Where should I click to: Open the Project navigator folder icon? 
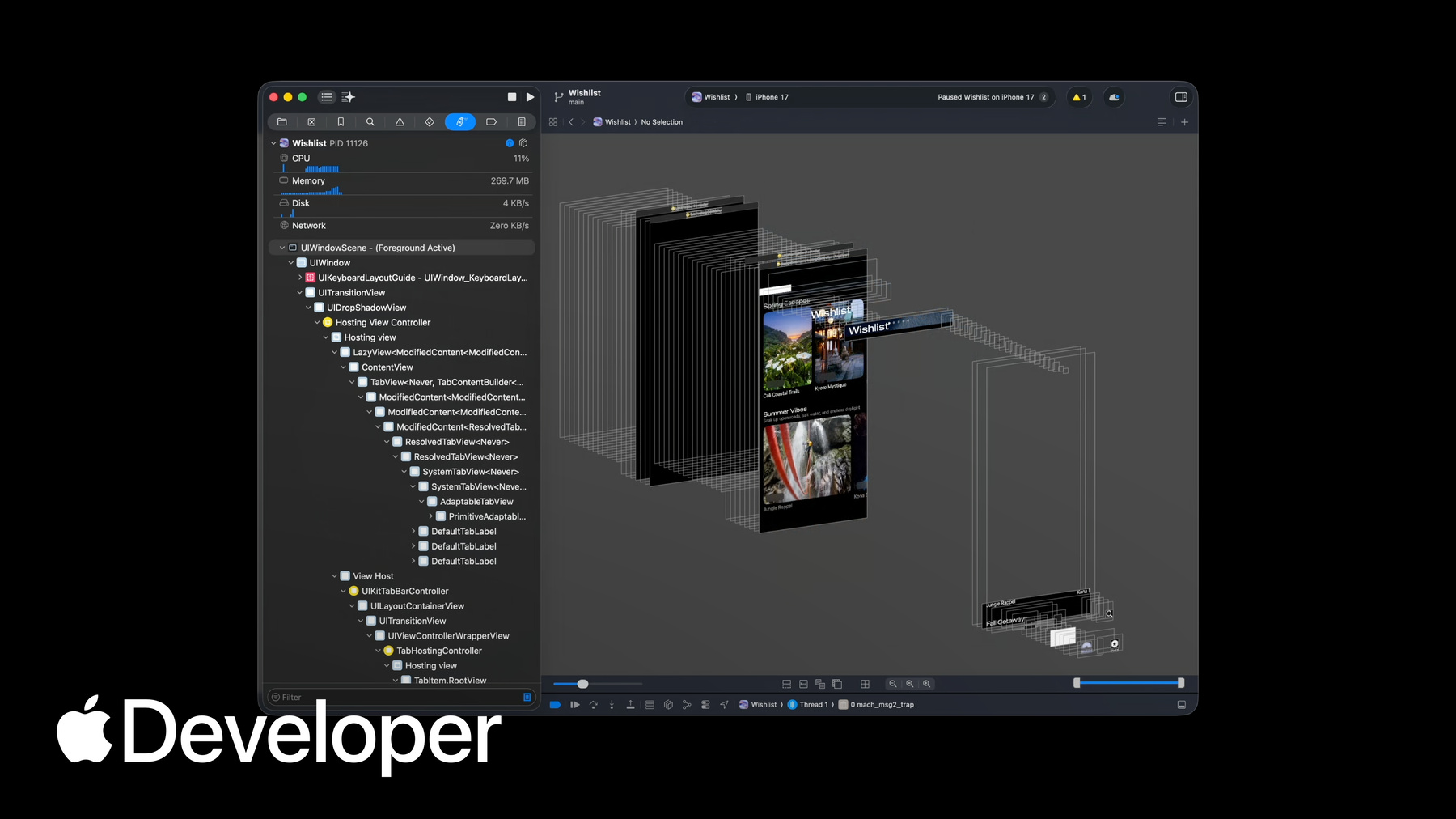[282, 122]
